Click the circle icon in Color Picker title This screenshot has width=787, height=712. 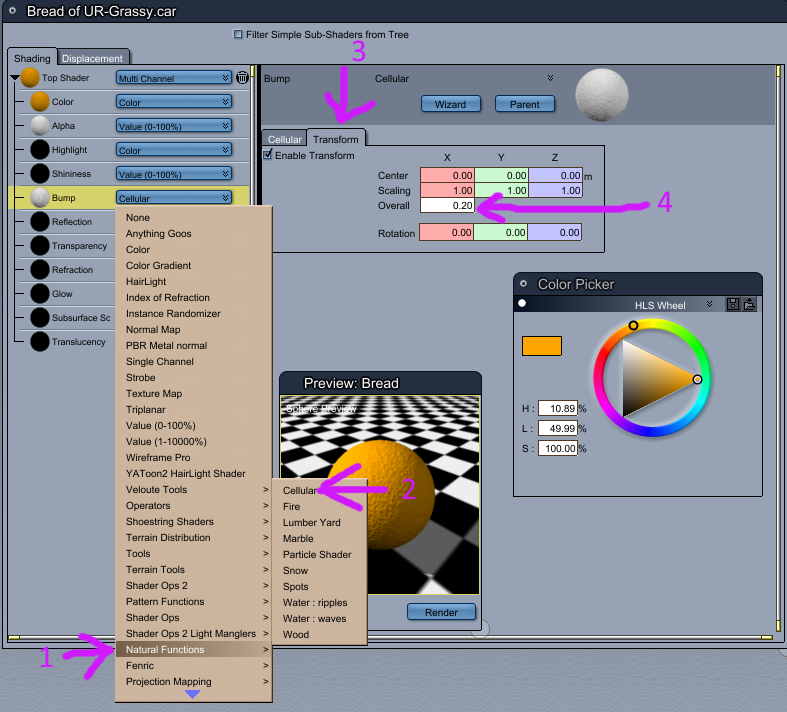click(x=523, y=283)
